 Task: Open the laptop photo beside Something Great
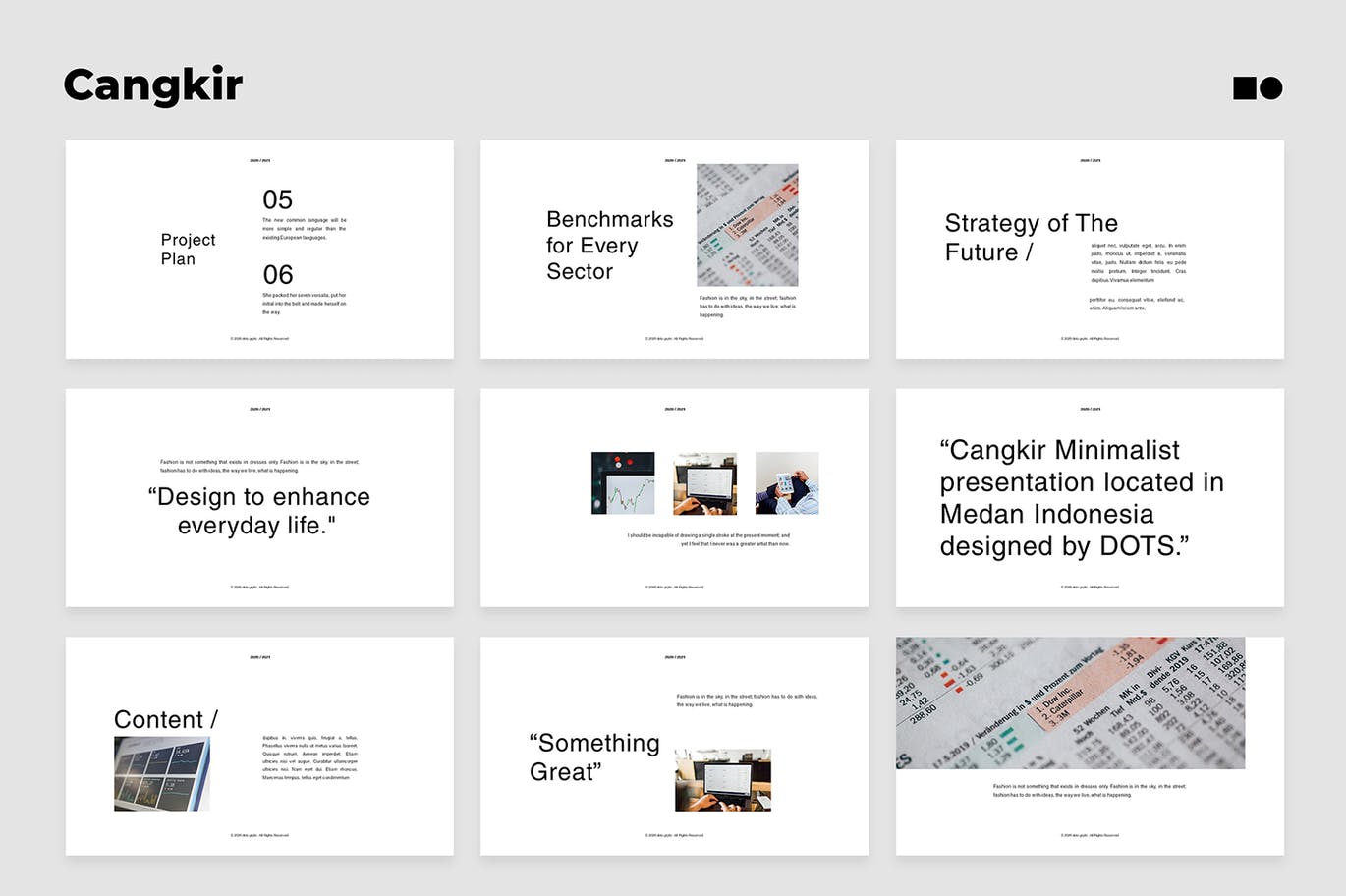[723, 780]
